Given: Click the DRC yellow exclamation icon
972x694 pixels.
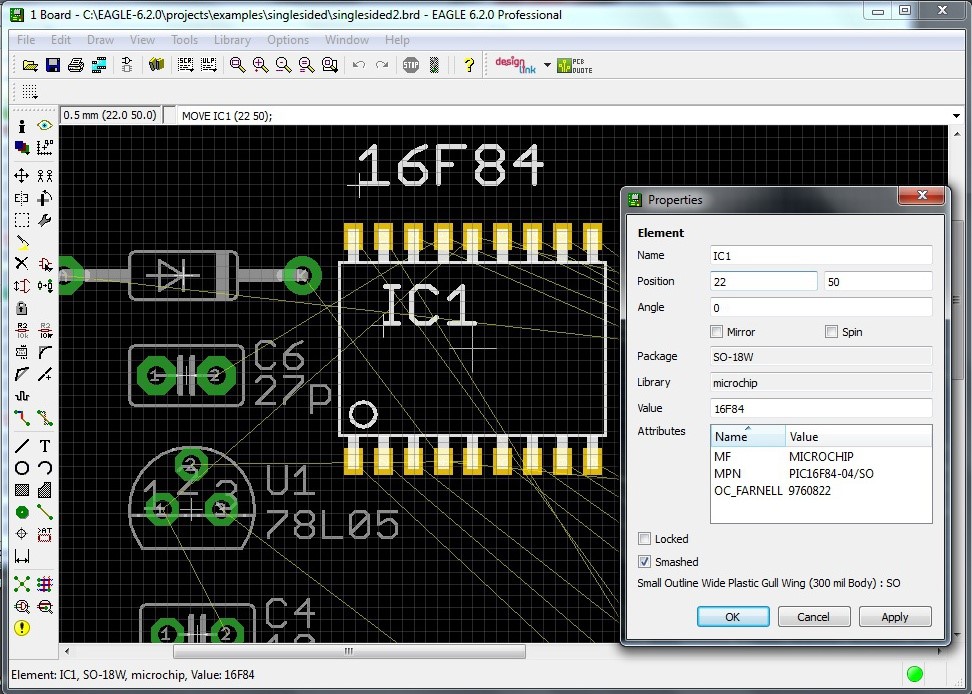Looking at the screenshot, I should [x=21, y=628].
